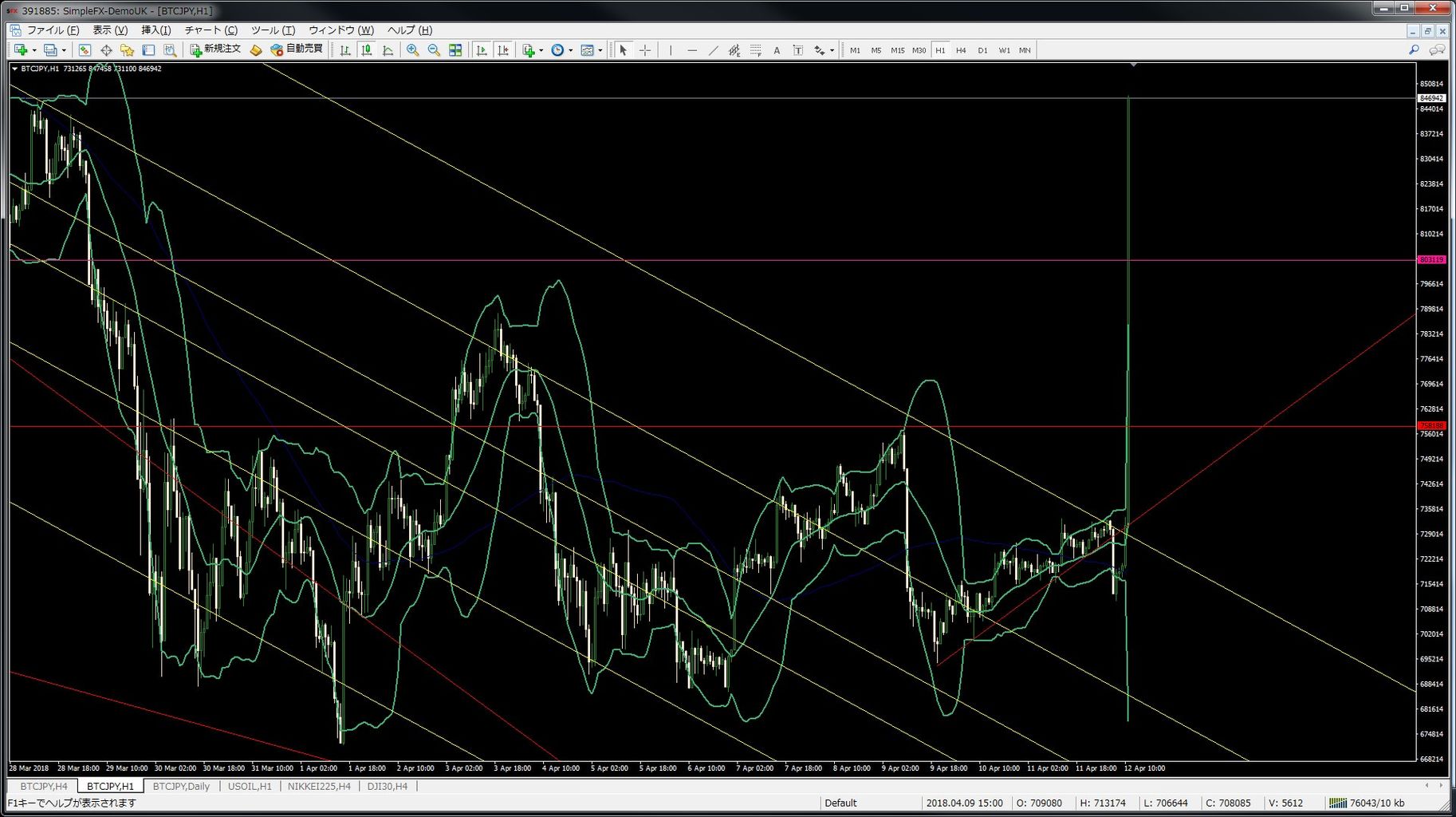Show the Market Watch window
The image size is (1456, 817).
click(x=85, y=50)
